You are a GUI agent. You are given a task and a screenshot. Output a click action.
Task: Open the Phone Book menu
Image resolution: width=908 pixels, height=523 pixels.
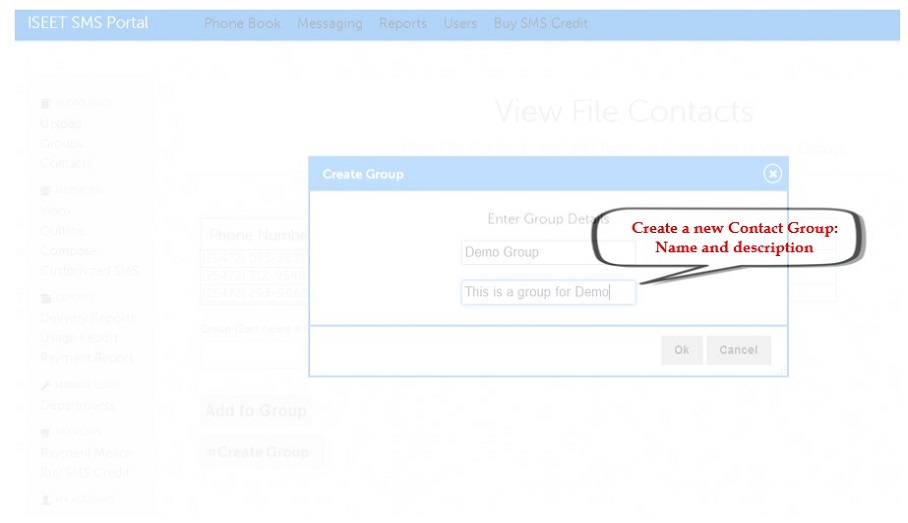point(242,23)
